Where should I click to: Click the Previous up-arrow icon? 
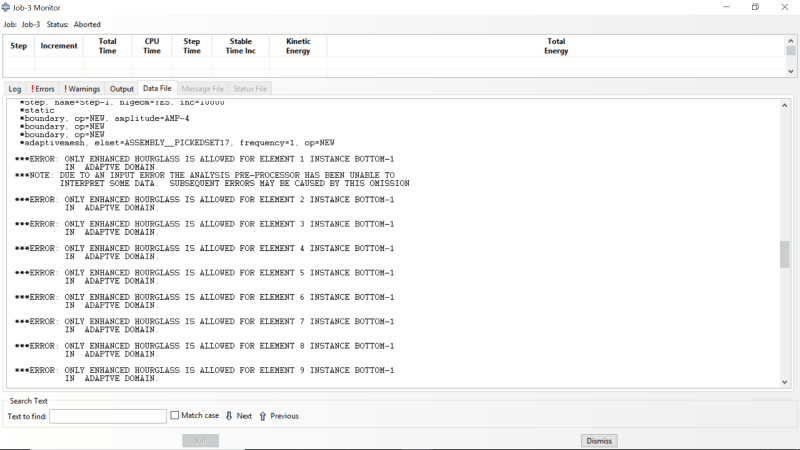pos(263,416)
